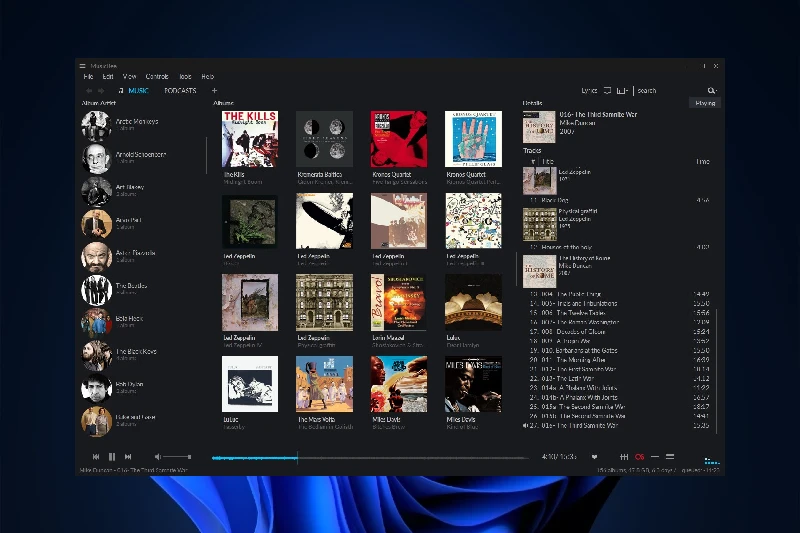This screenshot has width=800, height=533.
Task: Navigate back with the left arrow
Action: [89, 91]
